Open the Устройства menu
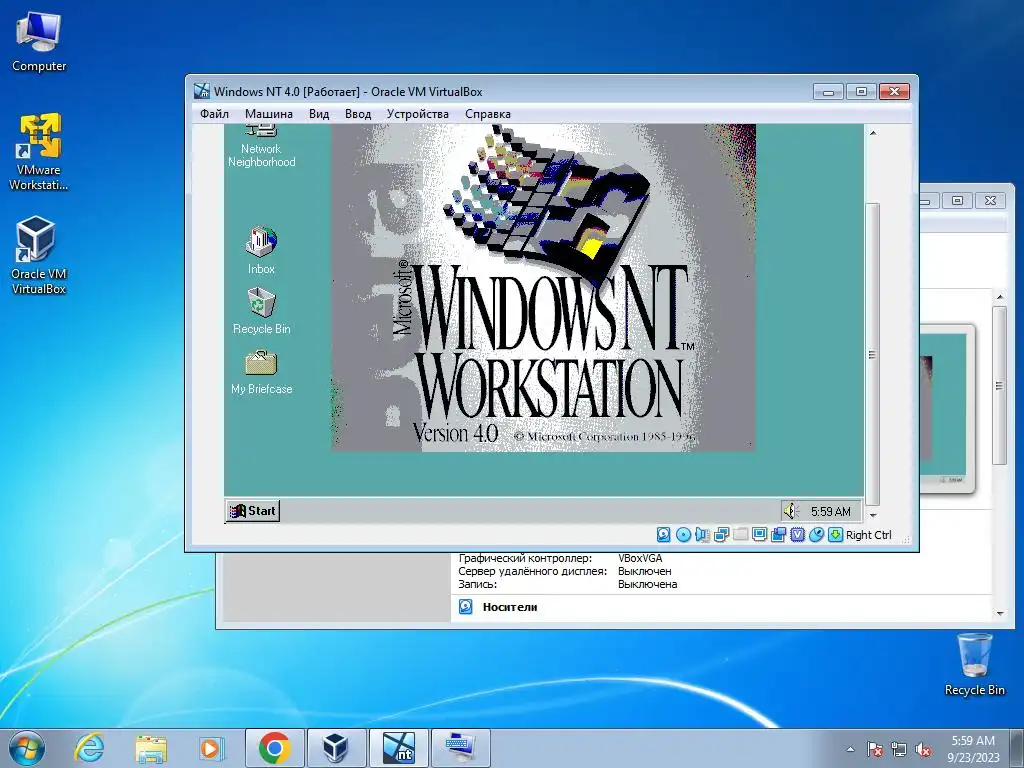The height and width of the screenshot is (768, 1024). click(x=417, y=114)
